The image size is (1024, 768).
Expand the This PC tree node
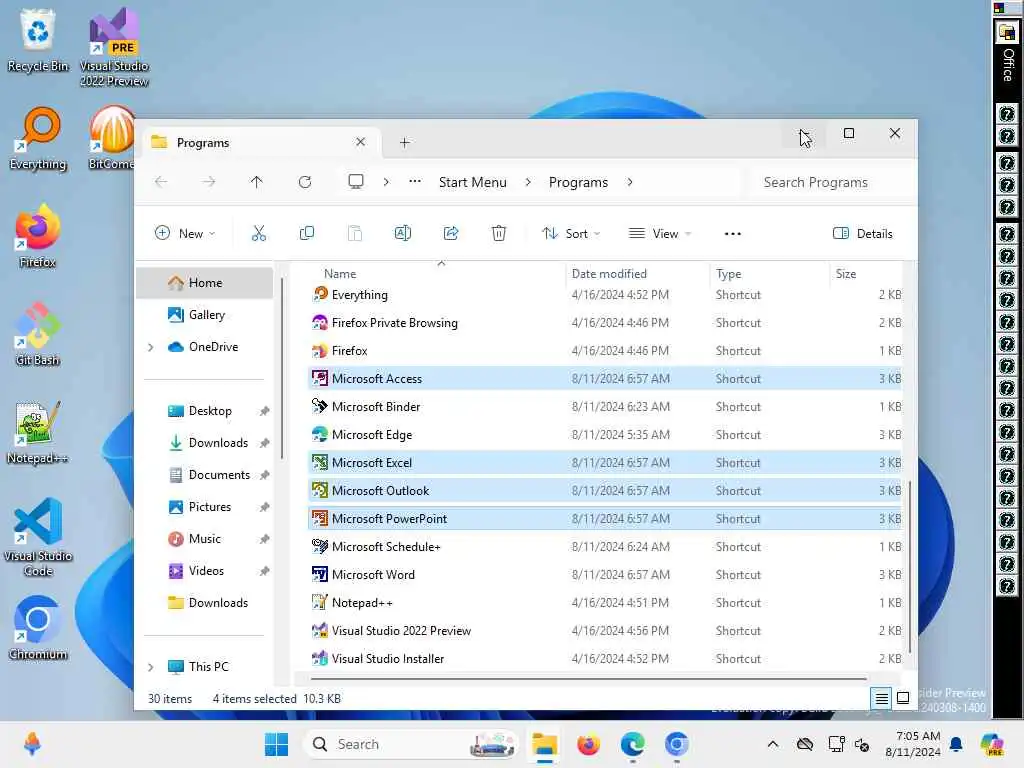[x=151, y=667]
